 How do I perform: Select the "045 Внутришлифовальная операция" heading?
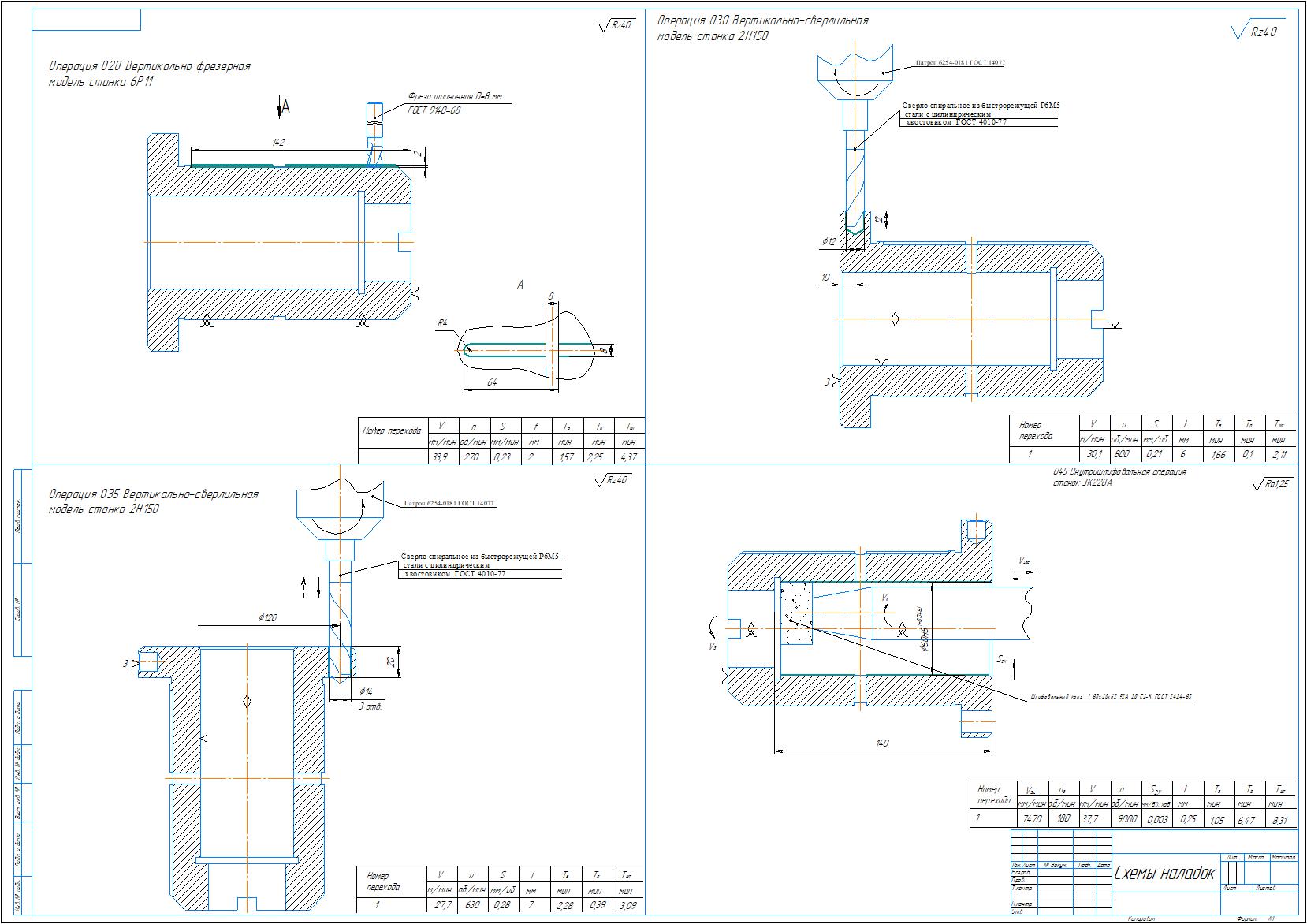pos(1119,471)
